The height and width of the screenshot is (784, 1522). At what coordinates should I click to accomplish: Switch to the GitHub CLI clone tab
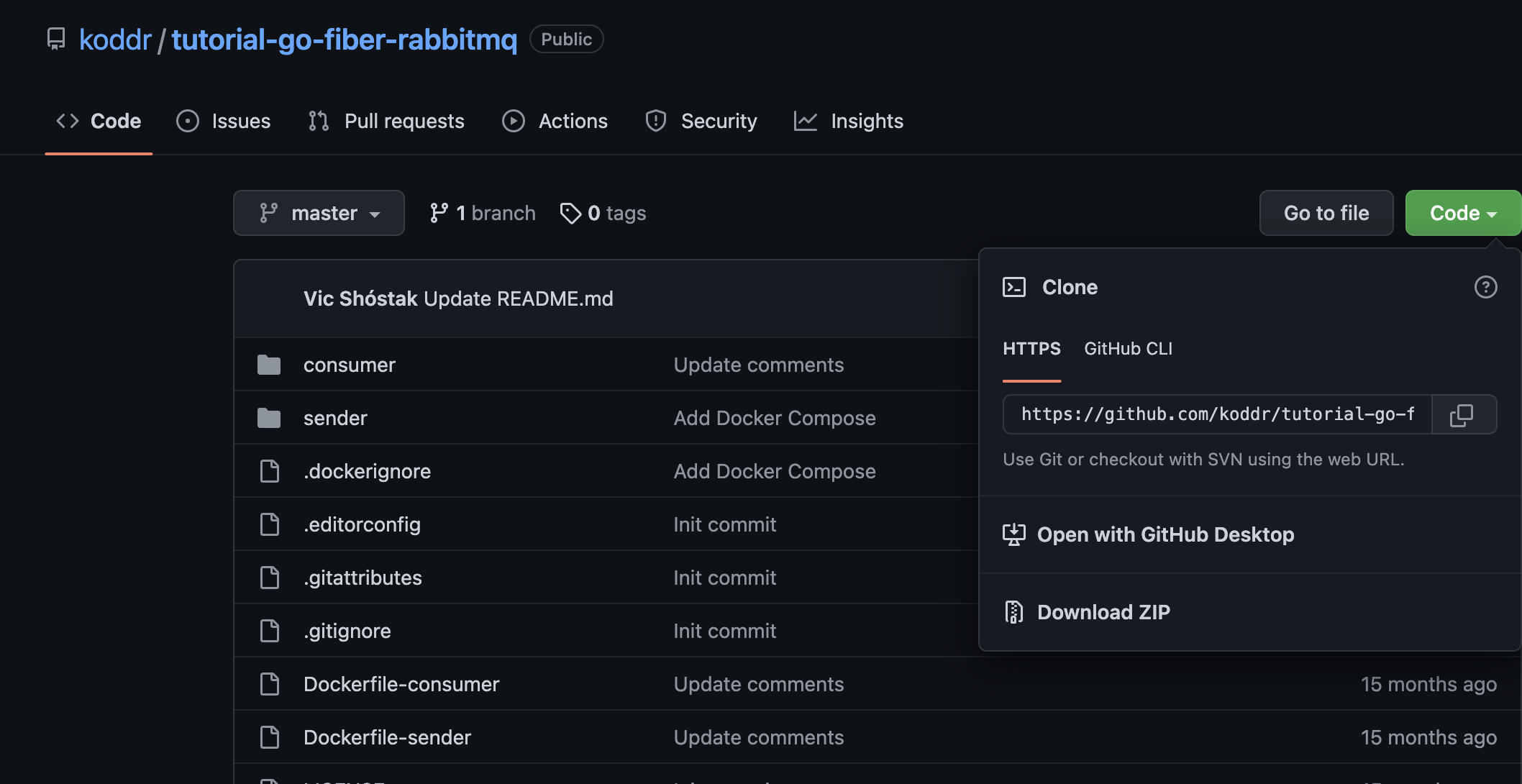coord(1128,349)
